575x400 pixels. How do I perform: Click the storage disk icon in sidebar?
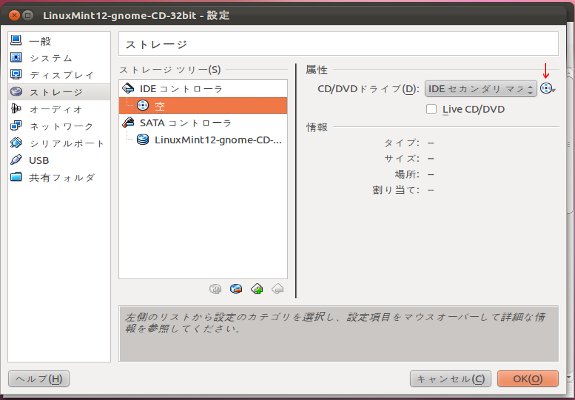[16, 91]
